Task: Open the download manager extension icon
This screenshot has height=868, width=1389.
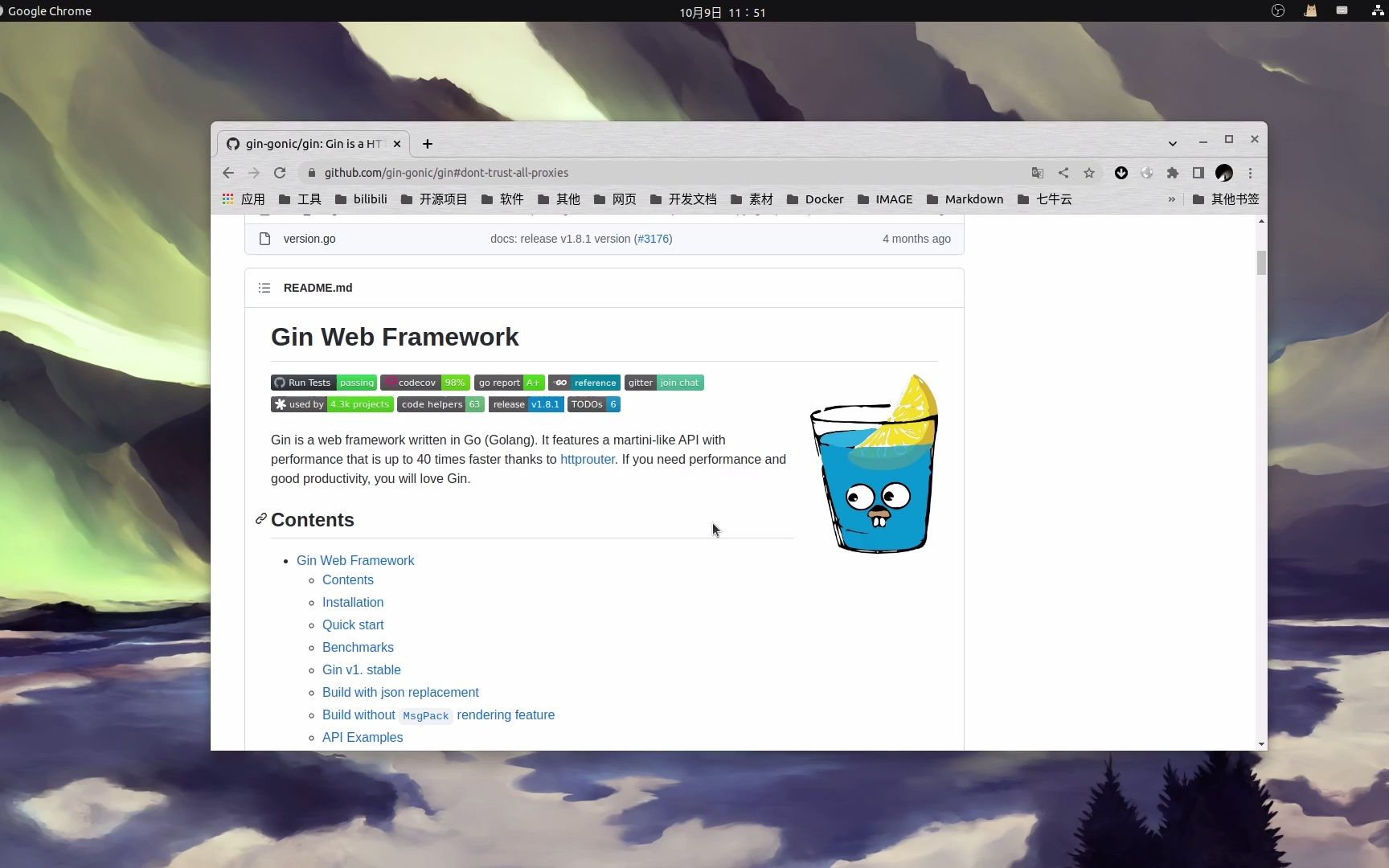Action: coord(1121,173)
